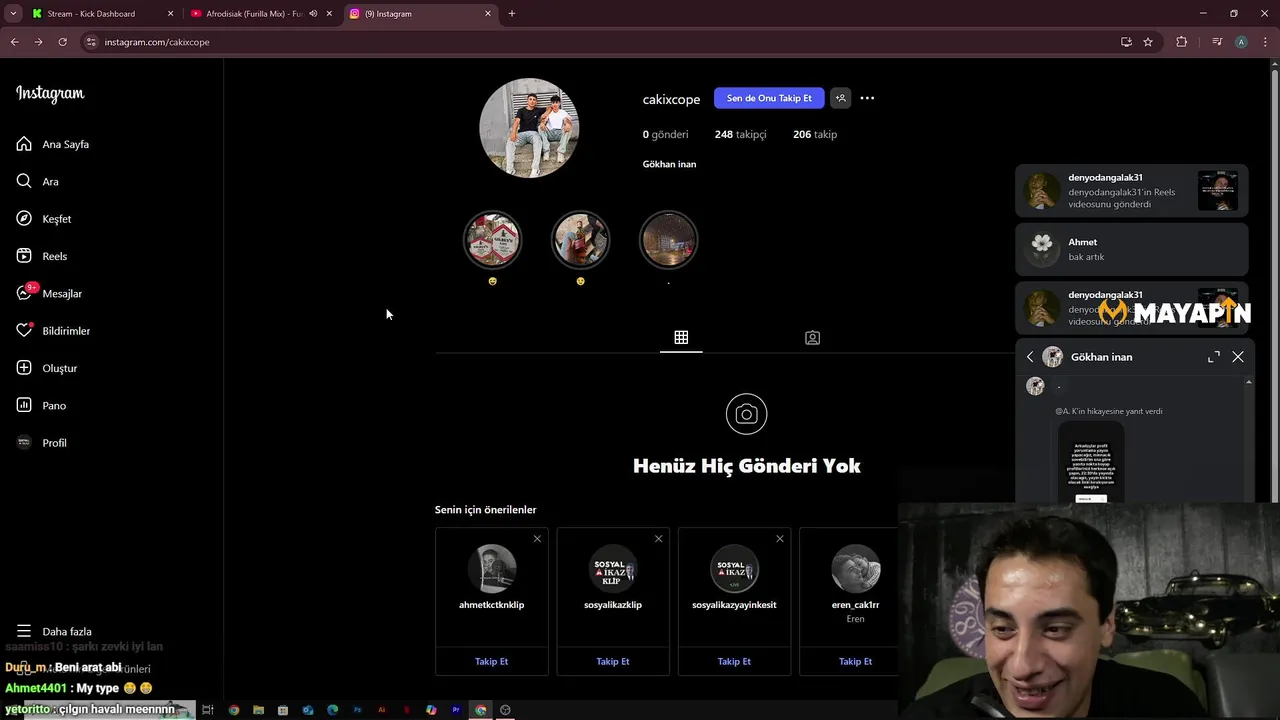Open Microsoft Edge from taskbar
1280x720 pixels.
(332, 710)
